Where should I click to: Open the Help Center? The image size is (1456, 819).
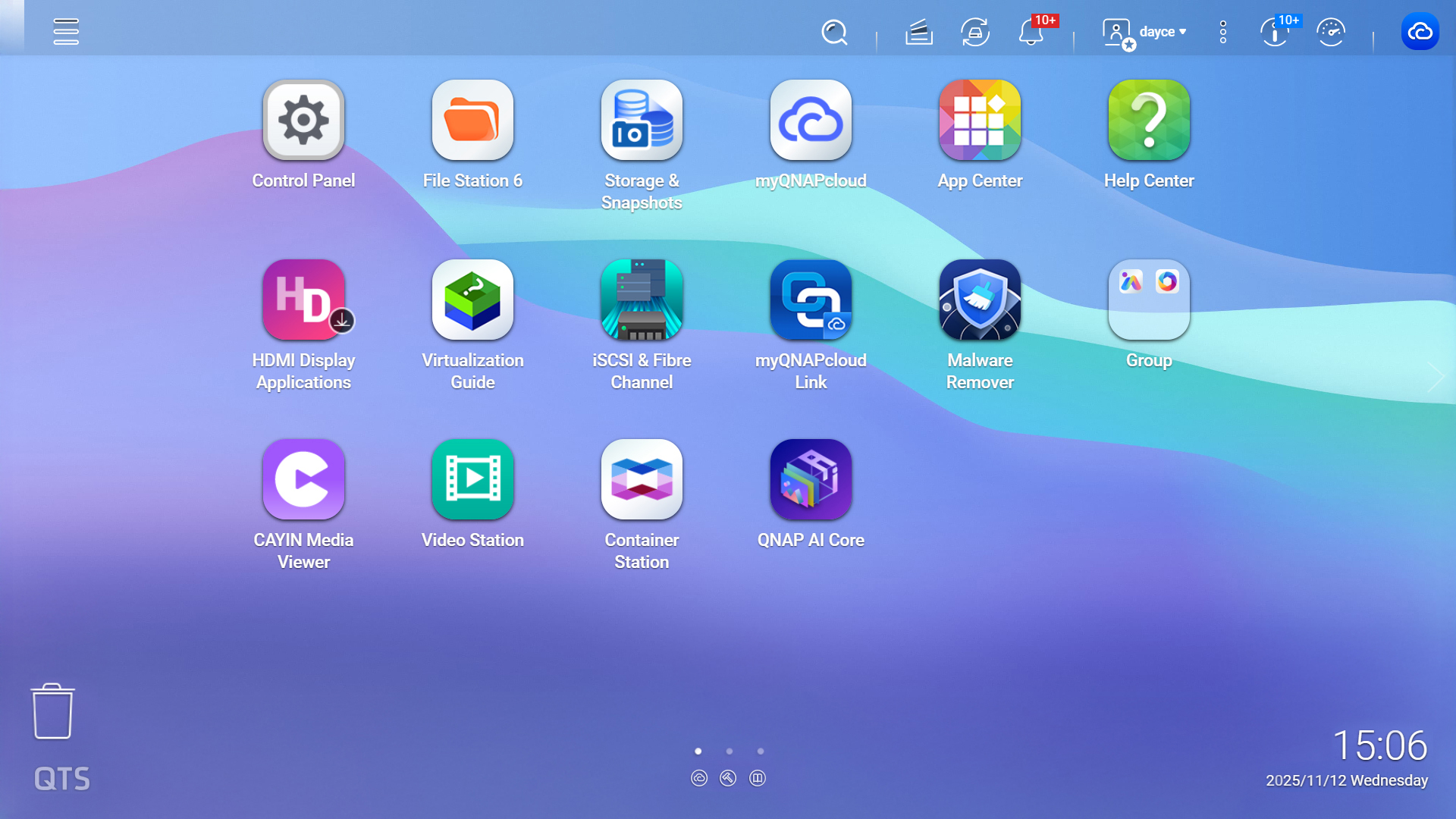point(1148,120)
